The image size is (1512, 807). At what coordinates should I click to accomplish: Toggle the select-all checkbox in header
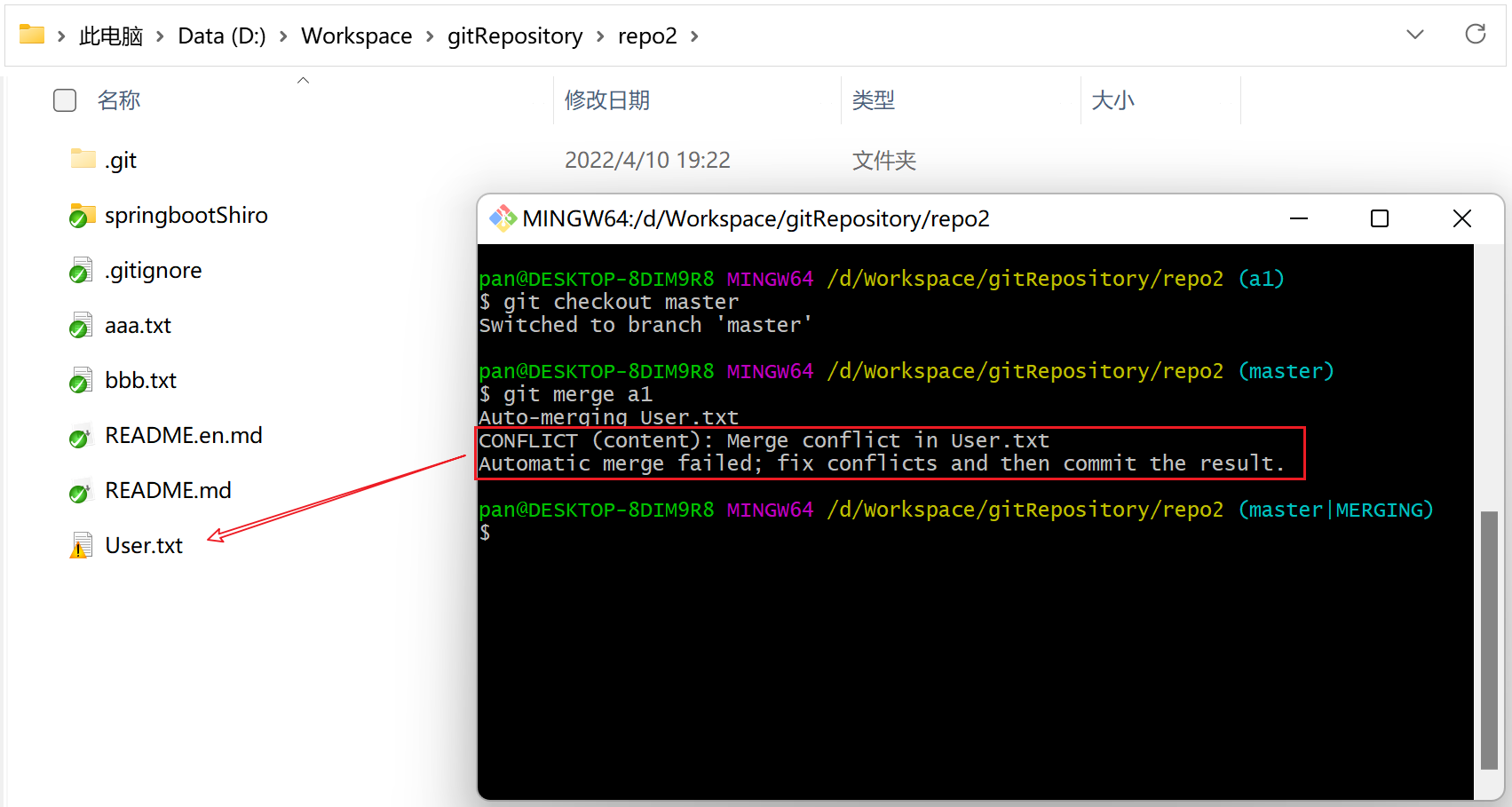[x=65, y=100]
